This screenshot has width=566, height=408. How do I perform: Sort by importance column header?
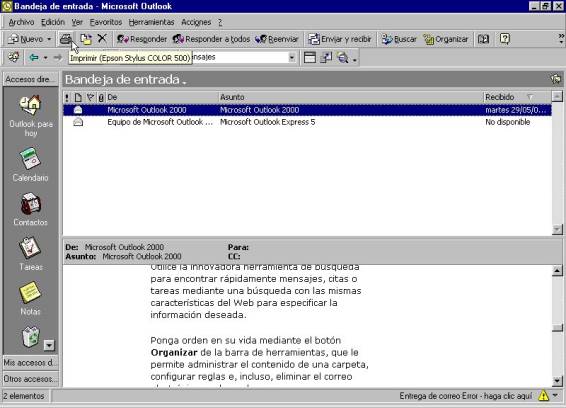(x=67, y=97)
